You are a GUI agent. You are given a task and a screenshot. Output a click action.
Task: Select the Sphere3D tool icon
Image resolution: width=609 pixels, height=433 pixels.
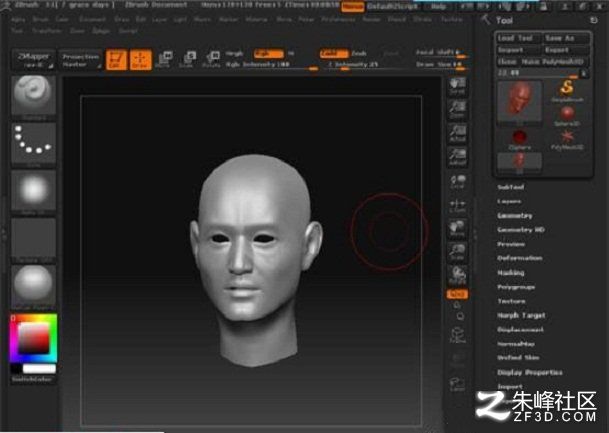point(567,115)
